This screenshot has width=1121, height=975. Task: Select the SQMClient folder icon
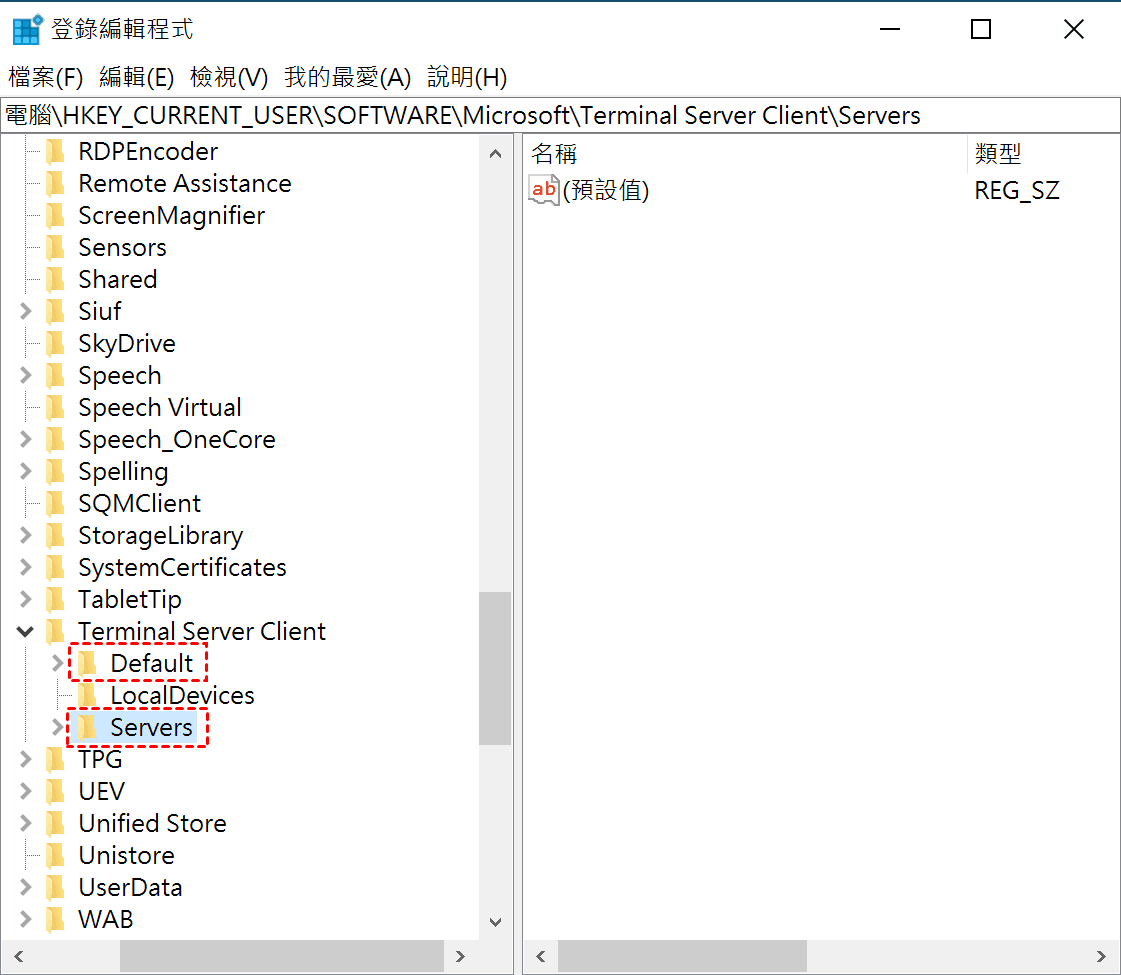click(56, 504)
